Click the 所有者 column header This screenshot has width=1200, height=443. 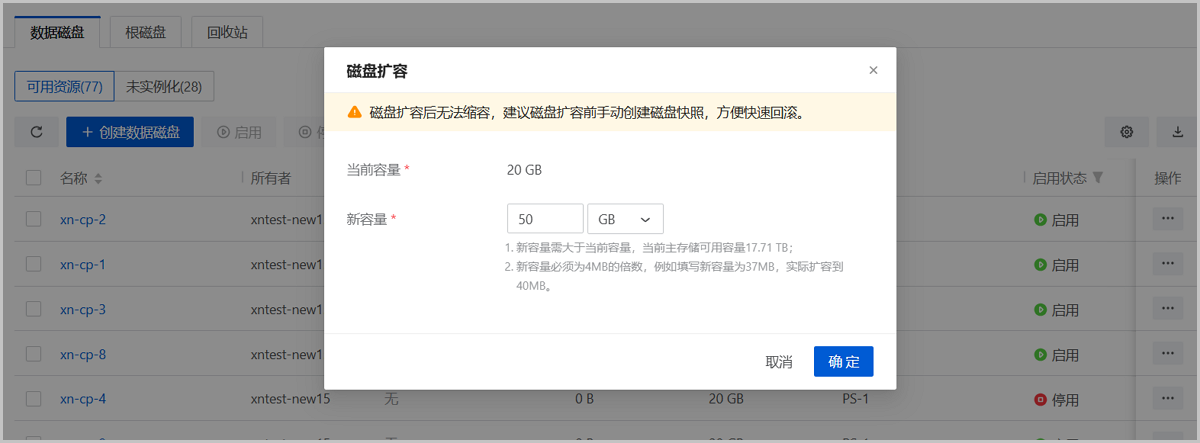271,178
